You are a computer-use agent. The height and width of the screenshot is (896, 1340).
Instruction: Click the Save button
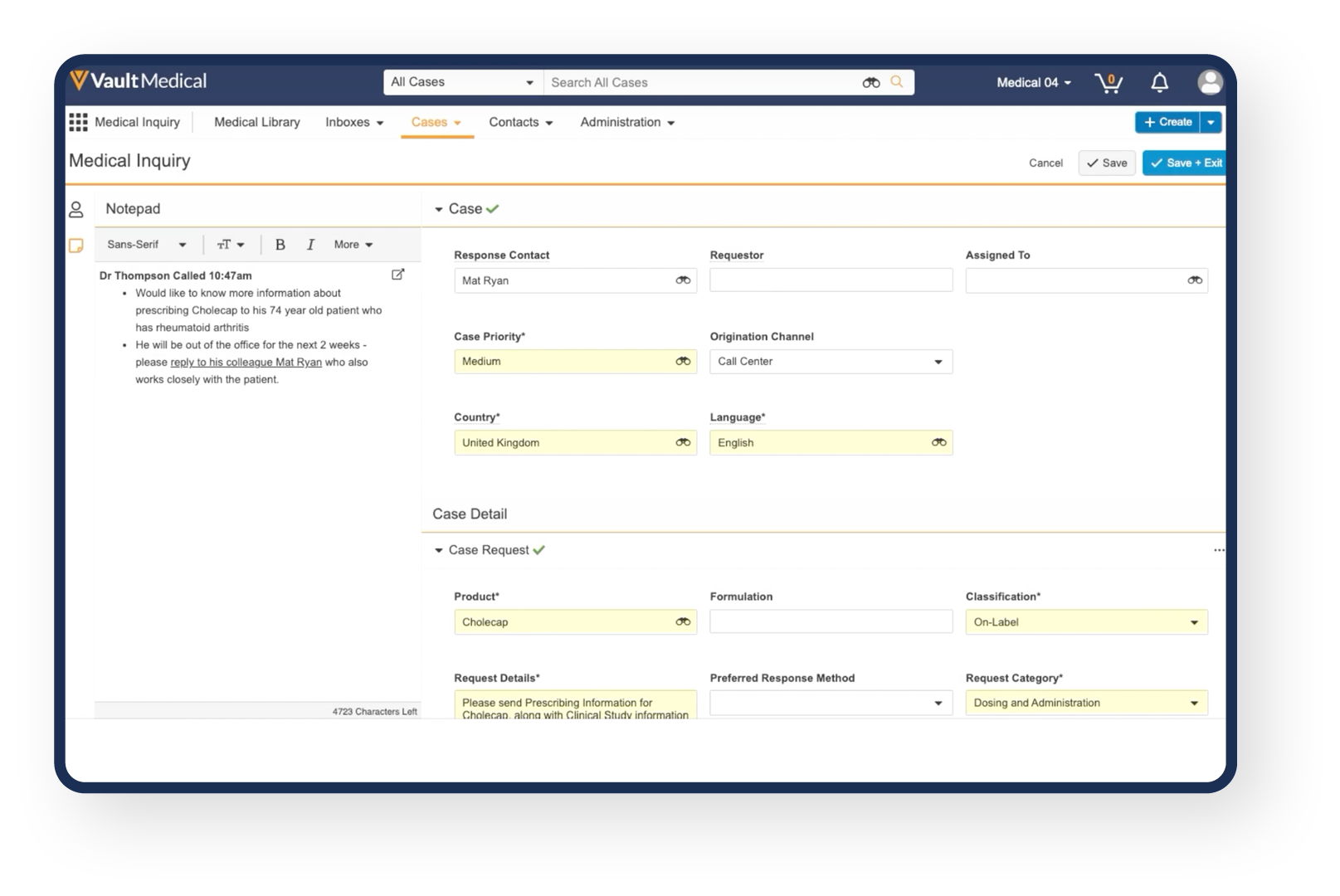pyautogui.click(x=1107, y=163)
